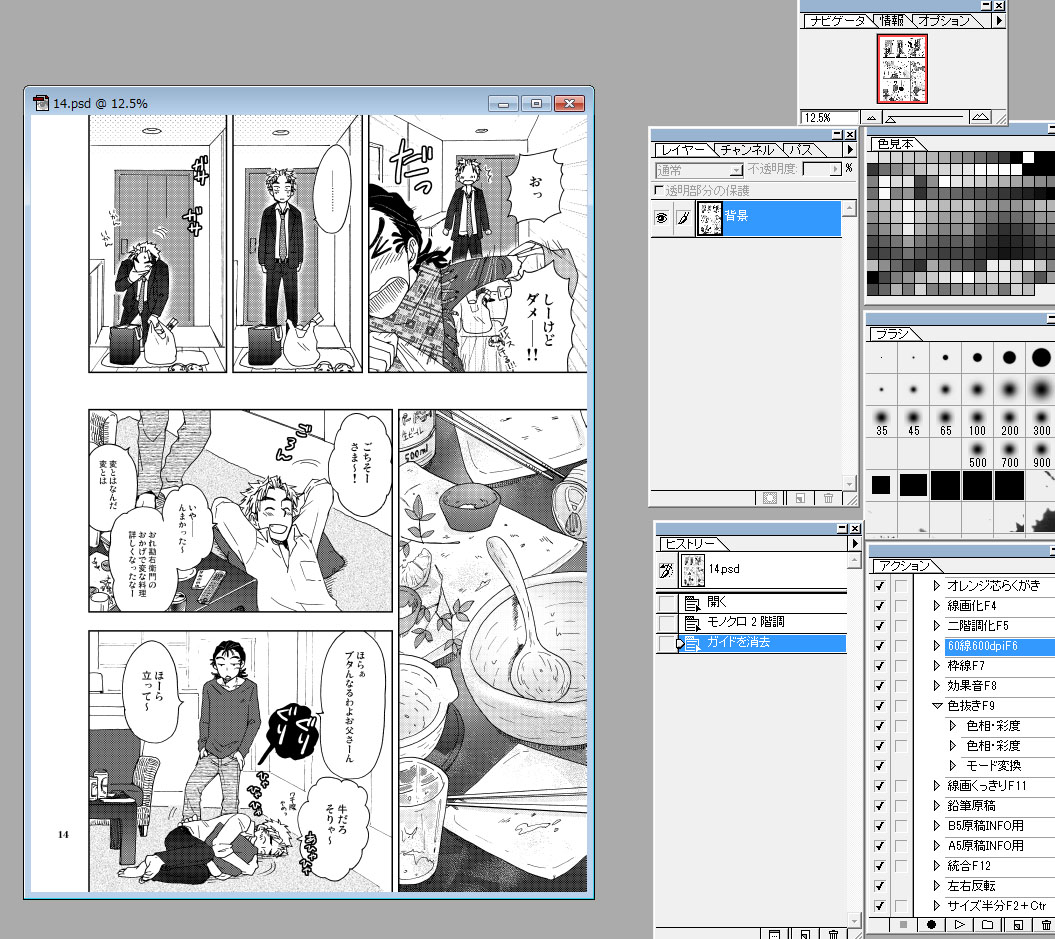This screenshot has width=1055, height=939.
Task: Expand the 線画化F4 action
Action: tap(937, 606)
